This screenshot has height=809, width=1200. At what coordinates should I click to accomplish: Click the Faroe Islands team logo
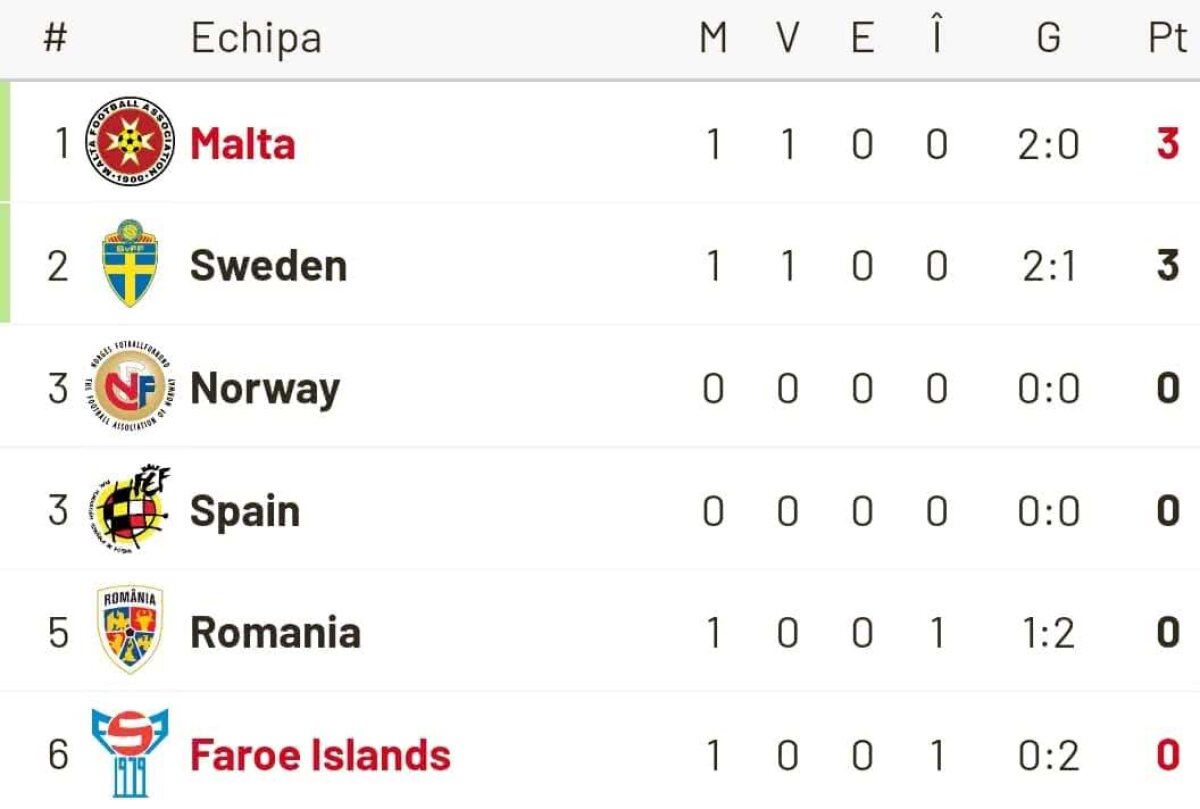(x=130, y=753)
